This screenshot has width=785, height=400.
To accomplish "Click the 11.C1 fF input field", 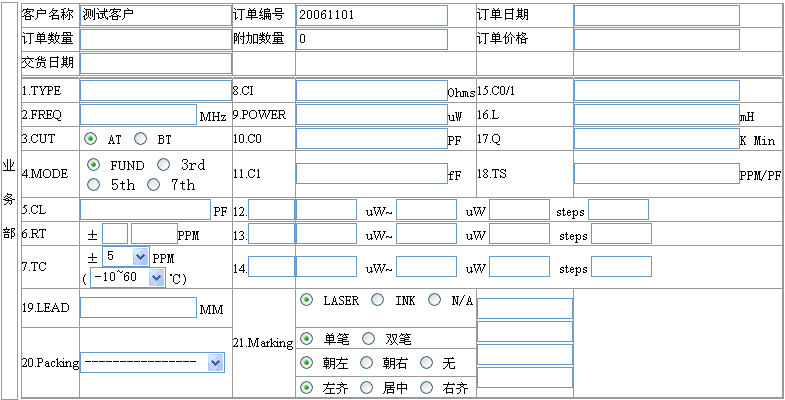I will click(x=372, y=174).
